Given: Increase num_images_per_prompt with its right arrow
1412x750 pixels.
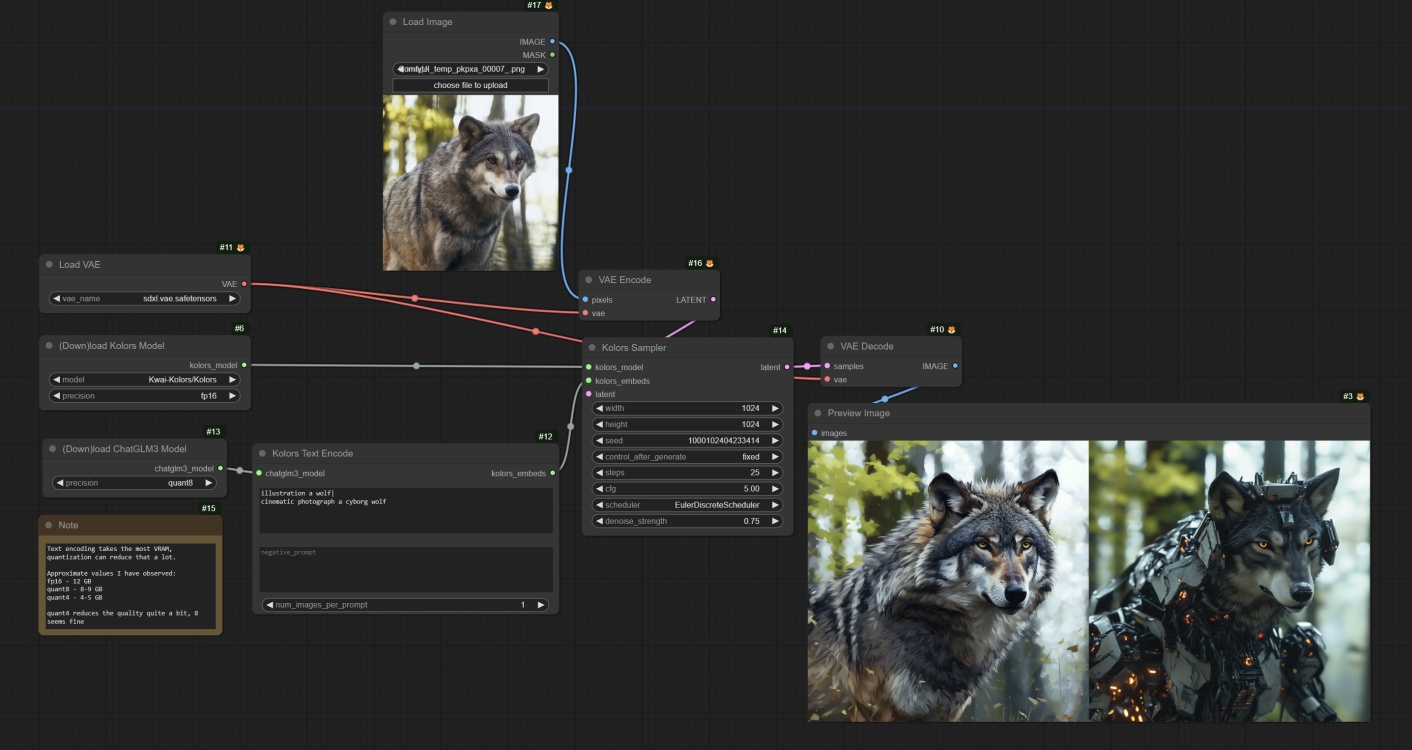Looking at the screenshot, I should click(540, 605).
